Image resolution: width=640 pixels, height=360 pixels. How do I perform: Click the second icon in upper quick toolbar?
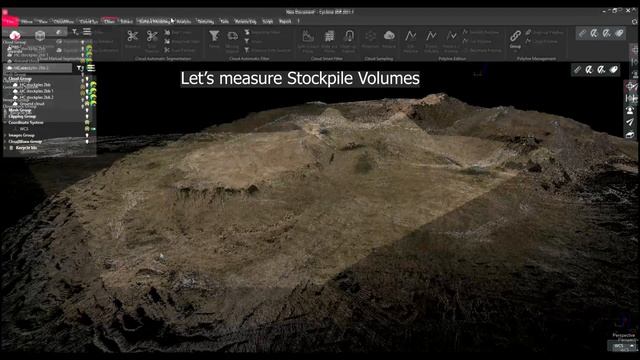click(594, 33)
